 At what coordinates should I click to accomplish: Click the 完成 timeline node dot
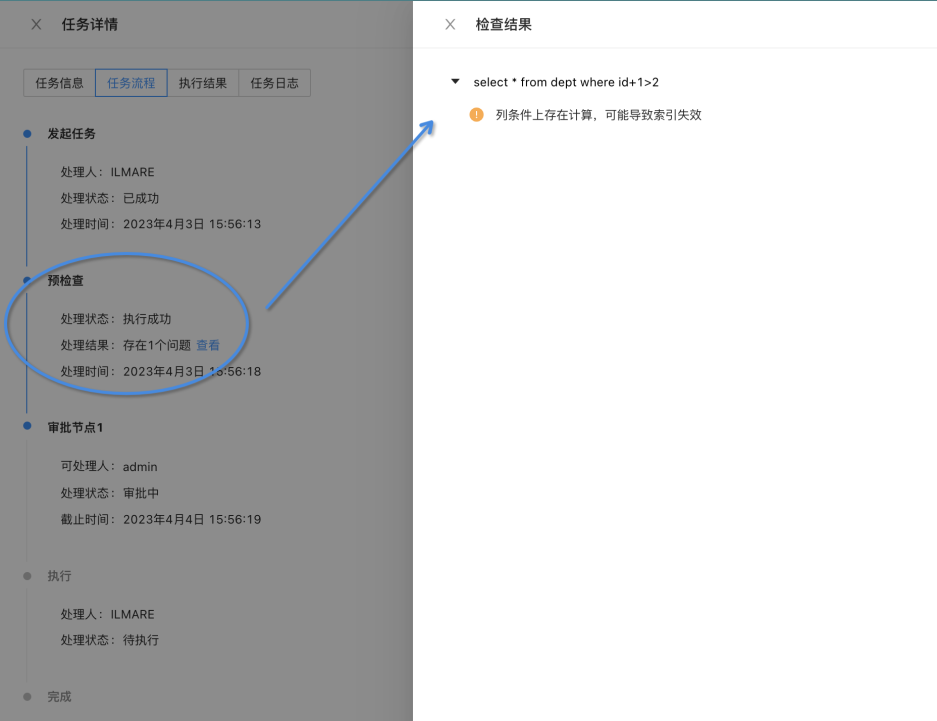[25, 697]
